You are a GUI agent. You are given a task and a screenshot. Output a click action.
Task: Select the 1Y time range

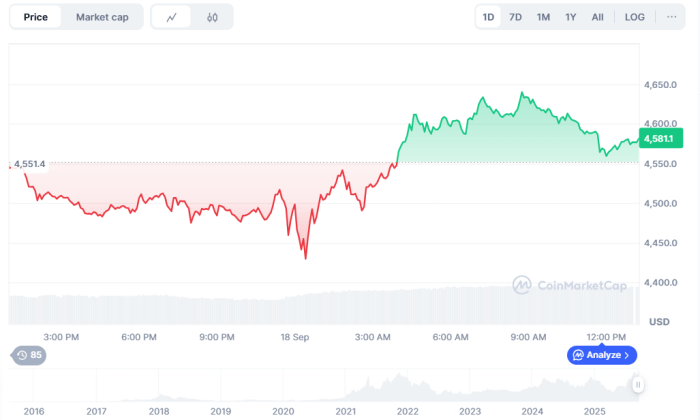(570, 17)
